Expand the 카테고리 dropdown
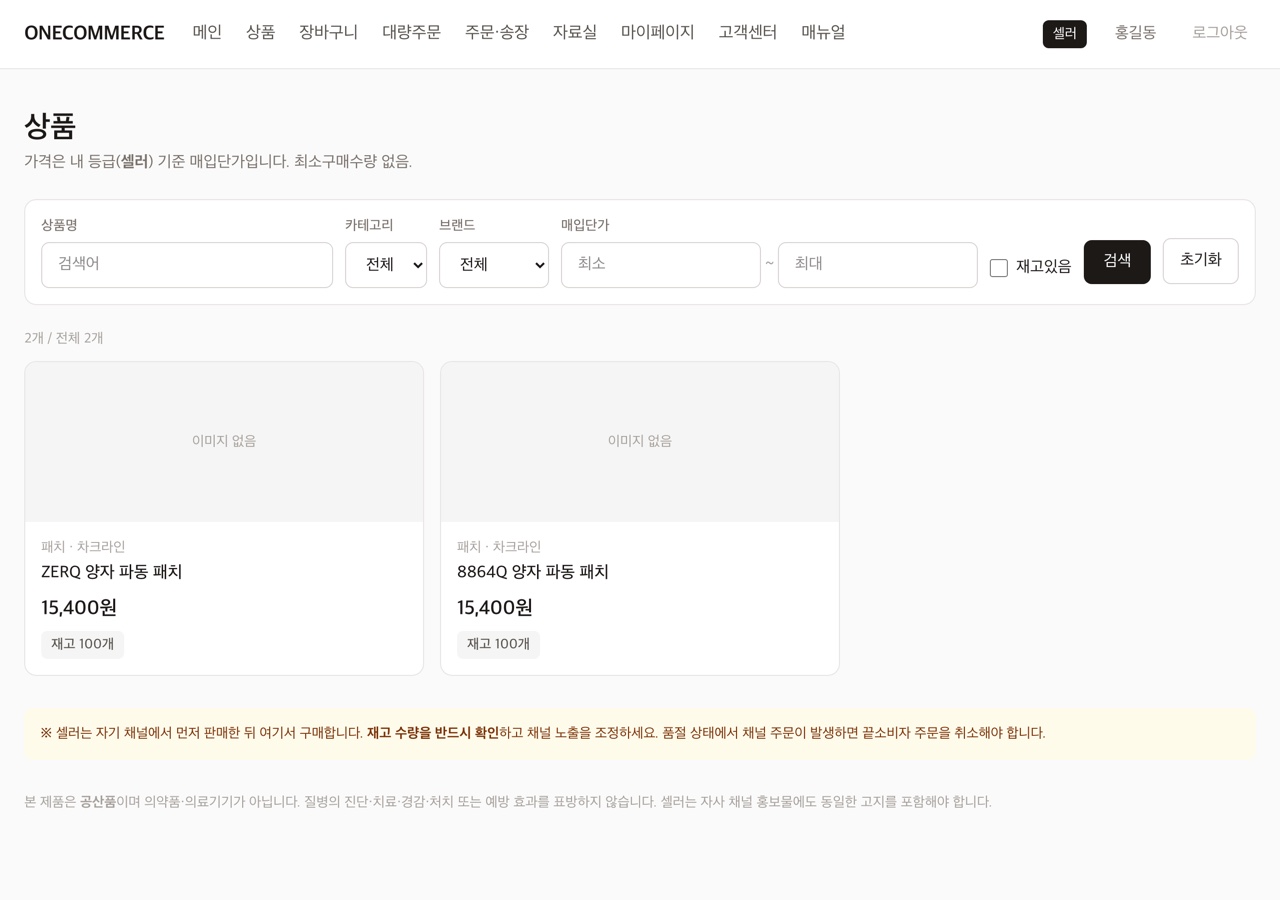Viewport: 1280px width, 900px height. click(386, 265)
